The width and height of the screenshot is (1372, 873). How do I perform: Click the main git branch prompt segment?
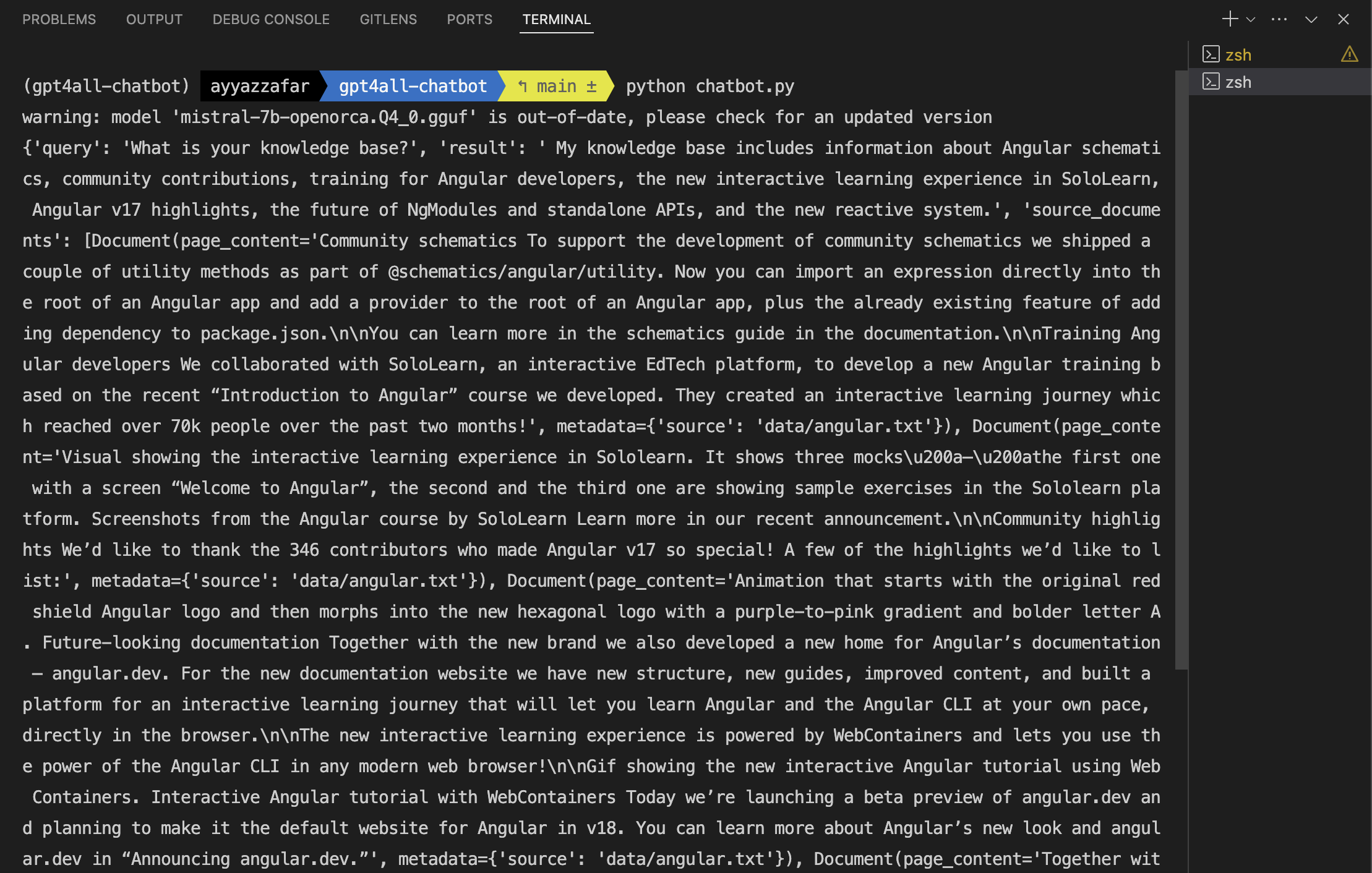pos(557,86)
